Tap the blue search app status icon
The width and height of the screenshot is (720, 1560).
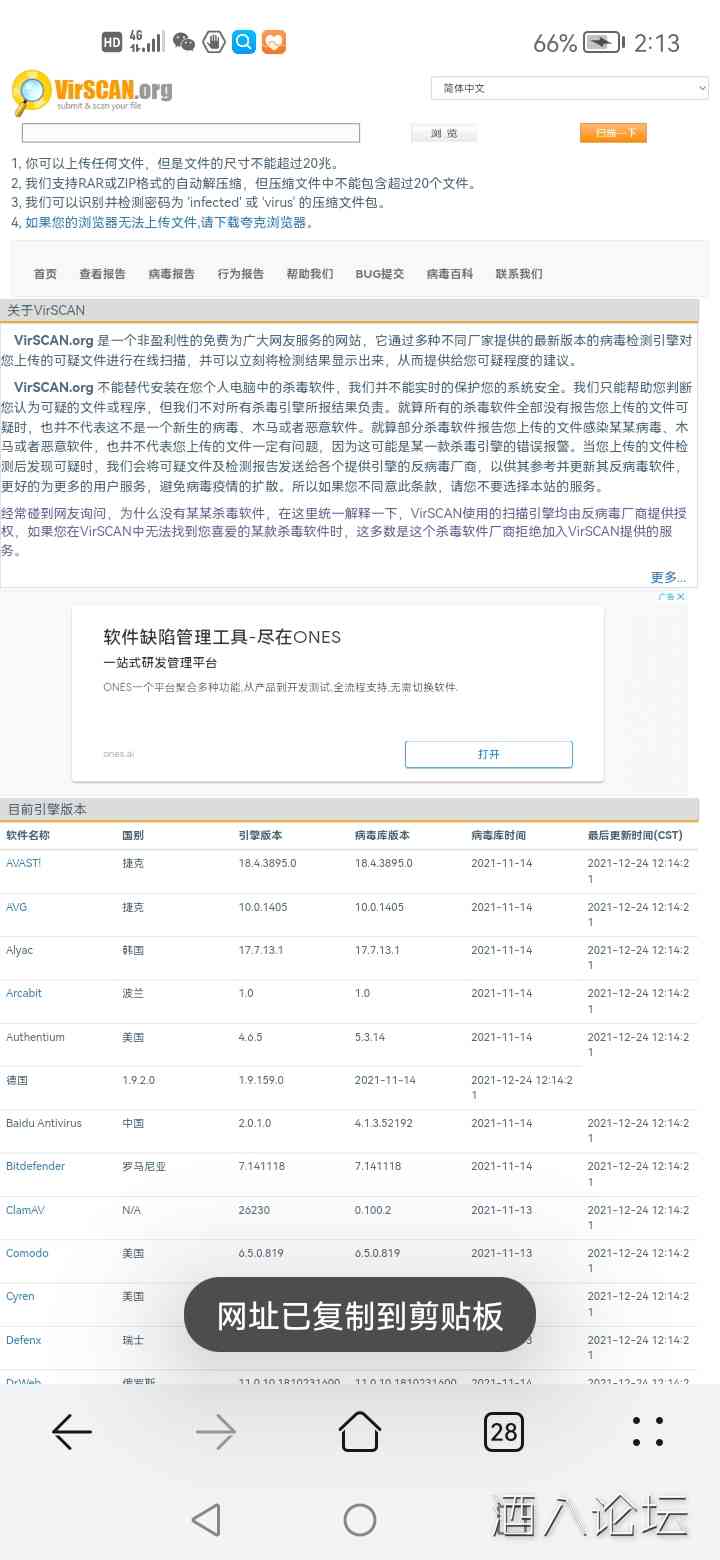[x=243, y=42]
